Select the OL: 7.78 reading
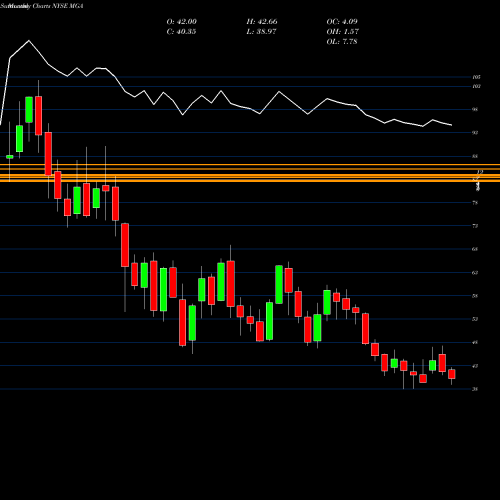 pos(342,42)
